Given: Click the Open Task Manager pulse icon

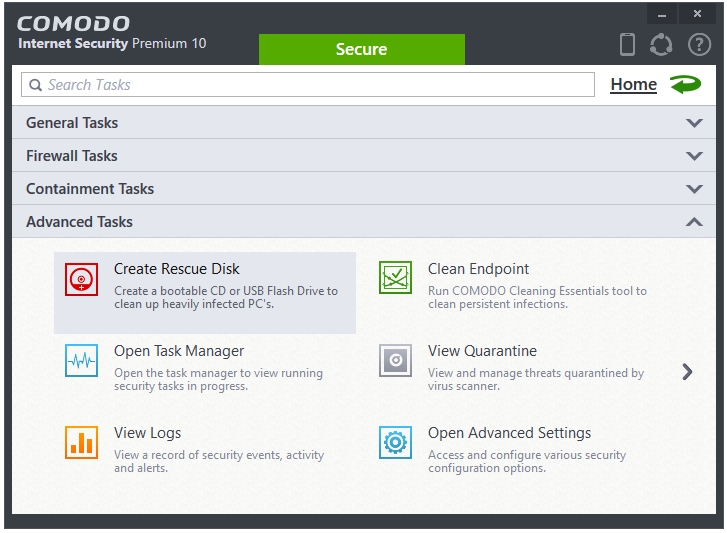Looking at the screenshot, I should point(81,360).
